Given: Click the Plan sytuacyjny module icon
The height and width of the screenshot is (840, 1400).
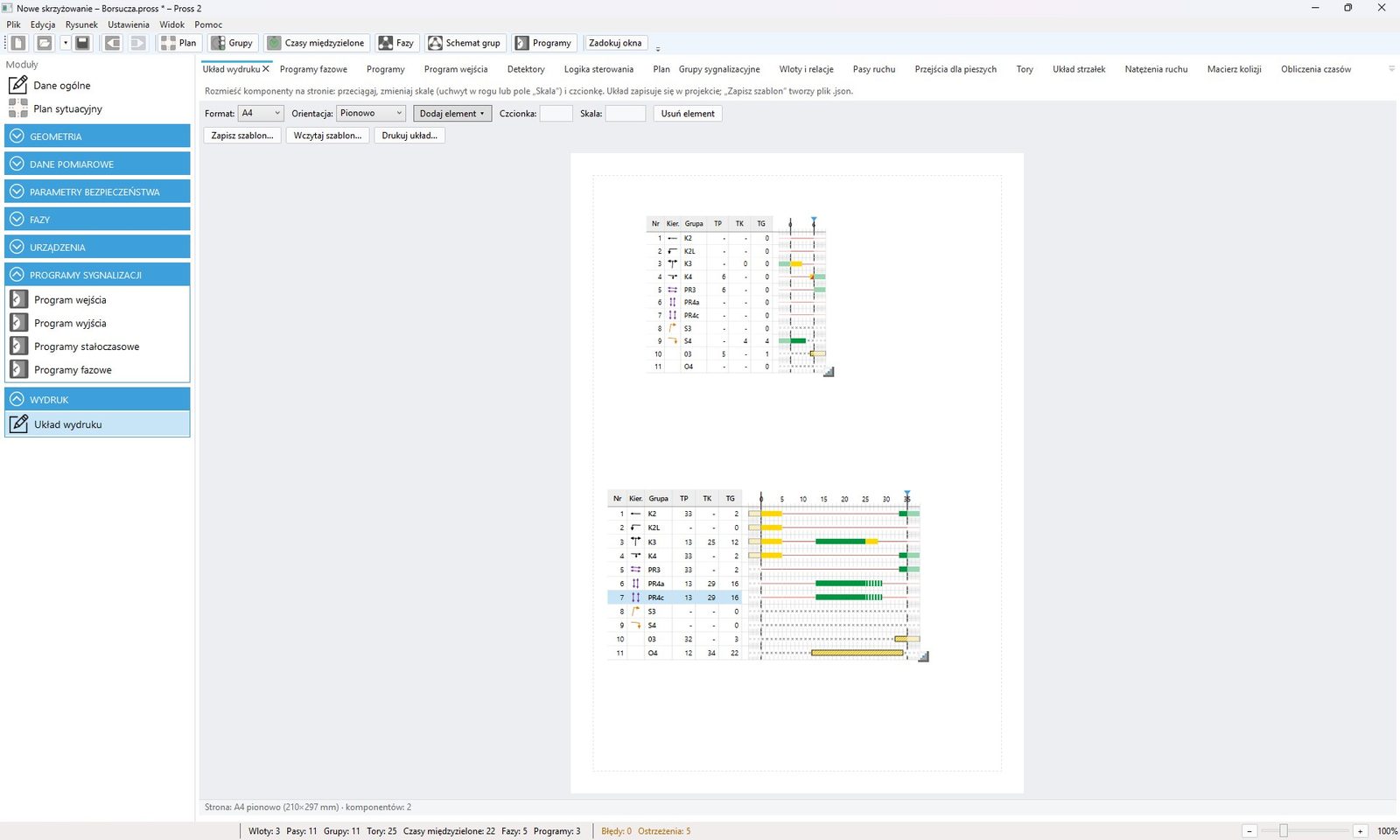Looking at the screenshot, I should (x=17, y=108).
